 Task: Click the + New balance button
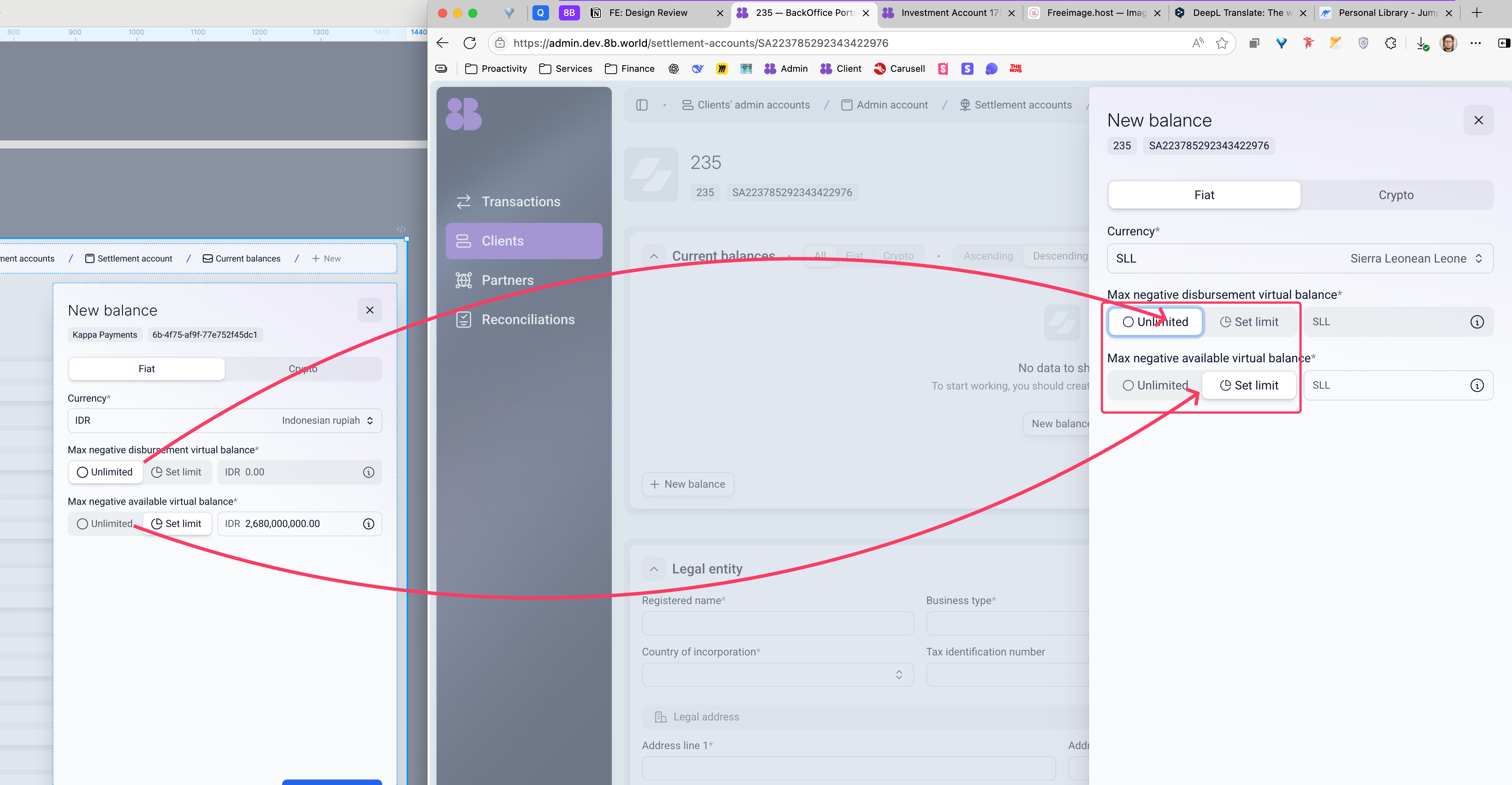[688, 484]
